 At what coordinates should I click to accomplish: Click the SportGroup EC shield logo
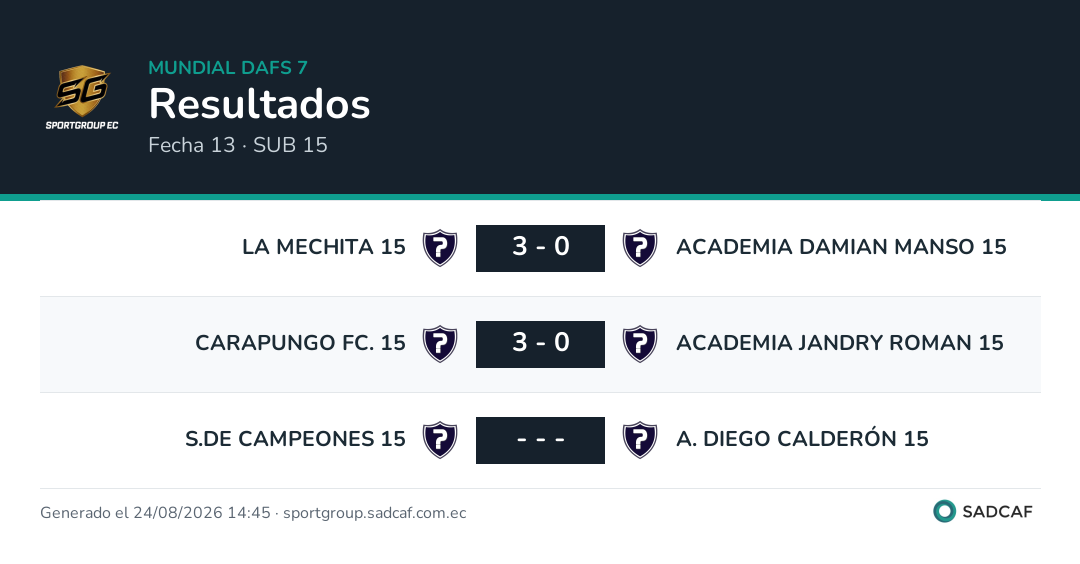tap(82, 96)
